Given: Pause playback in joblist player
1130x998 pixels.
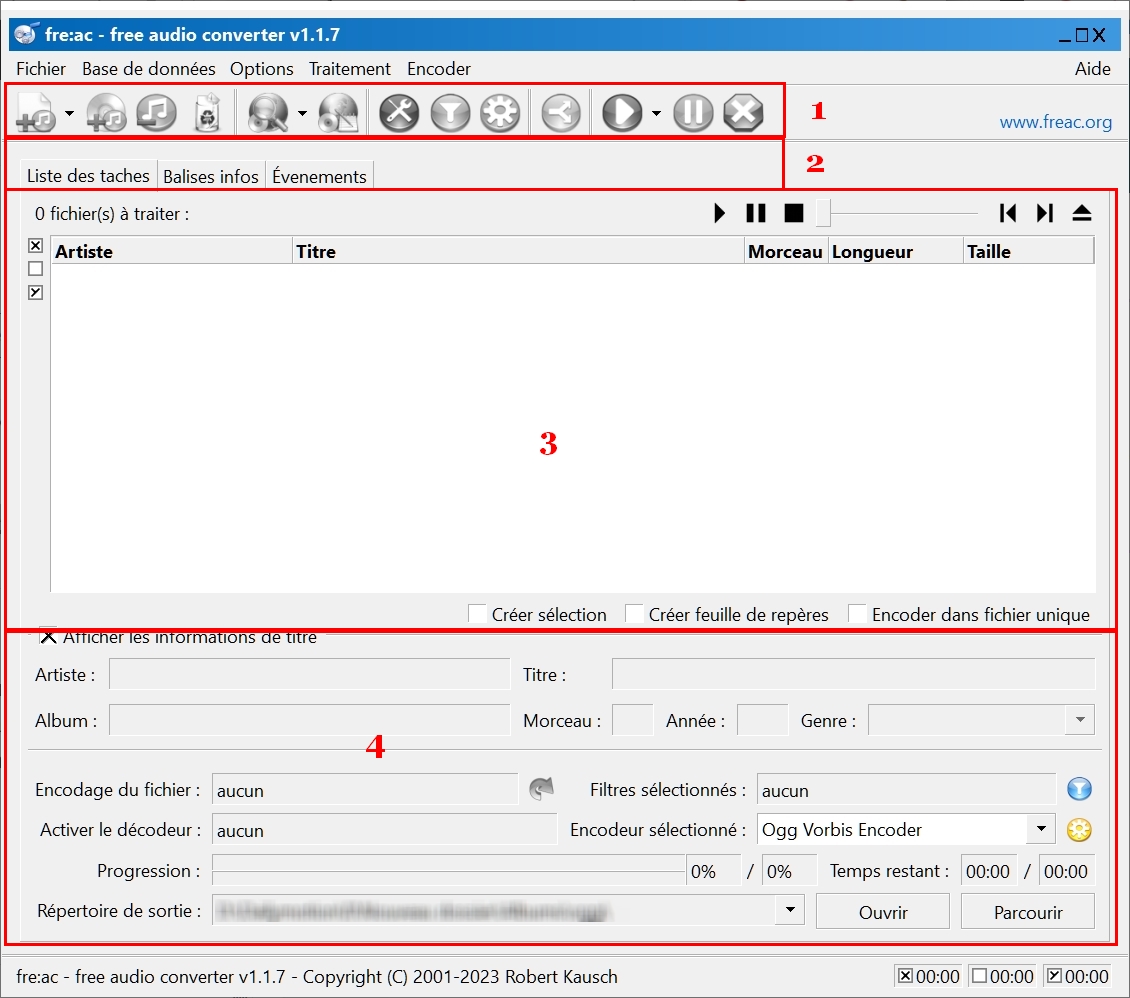Looking at the screenshot, I should (x=756, y=213).
